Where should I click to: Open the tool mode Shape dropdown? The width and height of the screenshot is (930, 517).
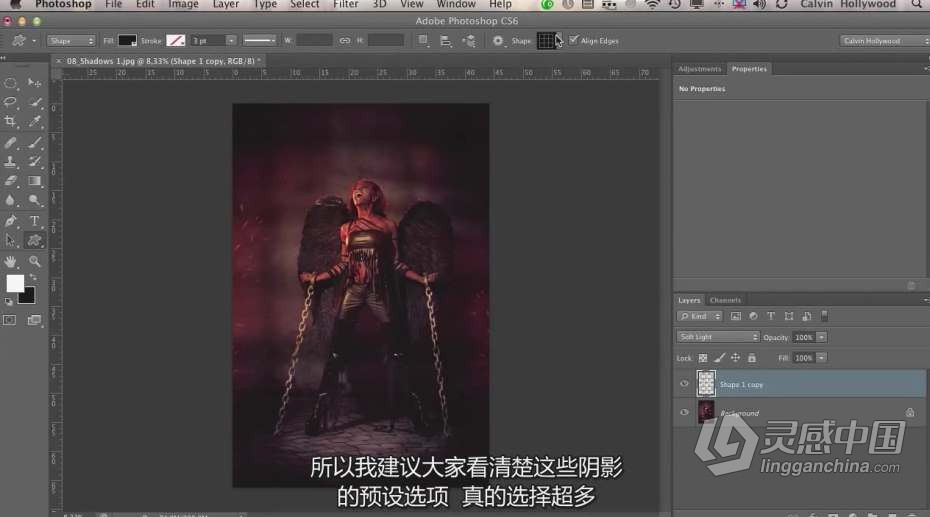(x=71, y=41)
